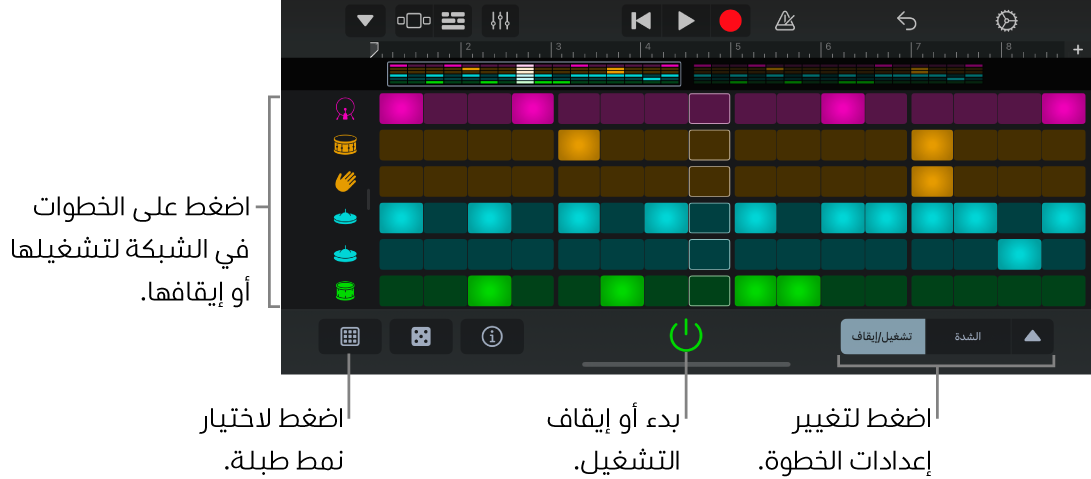Screen dimensions: 1091x479
Task: Turn off green drum row step 9
Action: [x=756, y=290]
